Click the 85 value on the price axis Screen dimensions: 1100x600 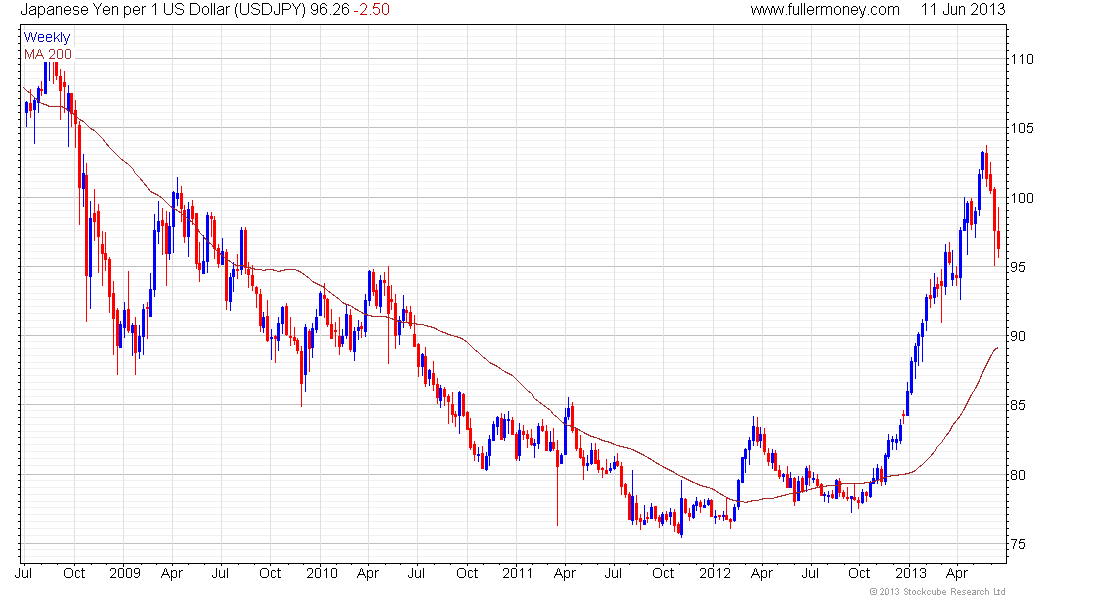click(1018, 406)
